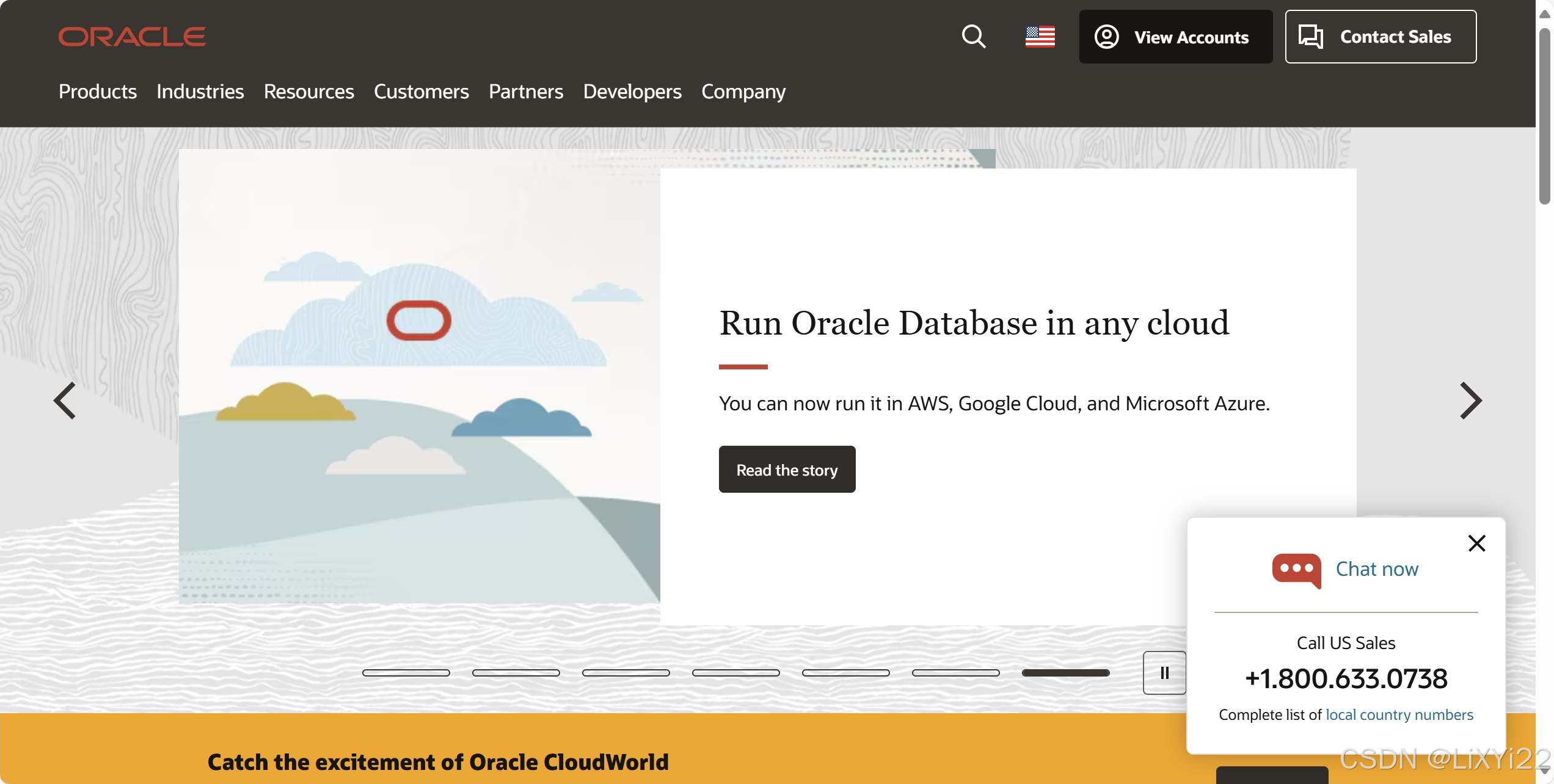Screen dimensions: 1554x784
Task: Select the third carousel slide indicator
Action: click(626, 672)
